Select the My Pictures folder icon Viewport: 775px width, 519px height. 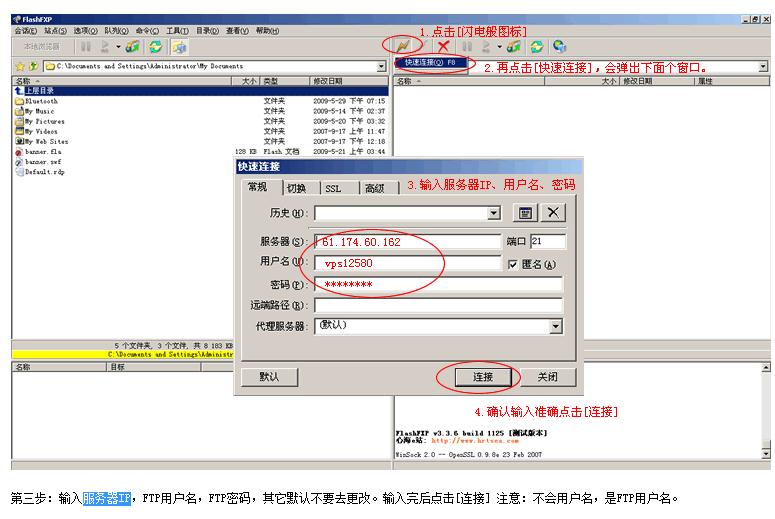19,121
